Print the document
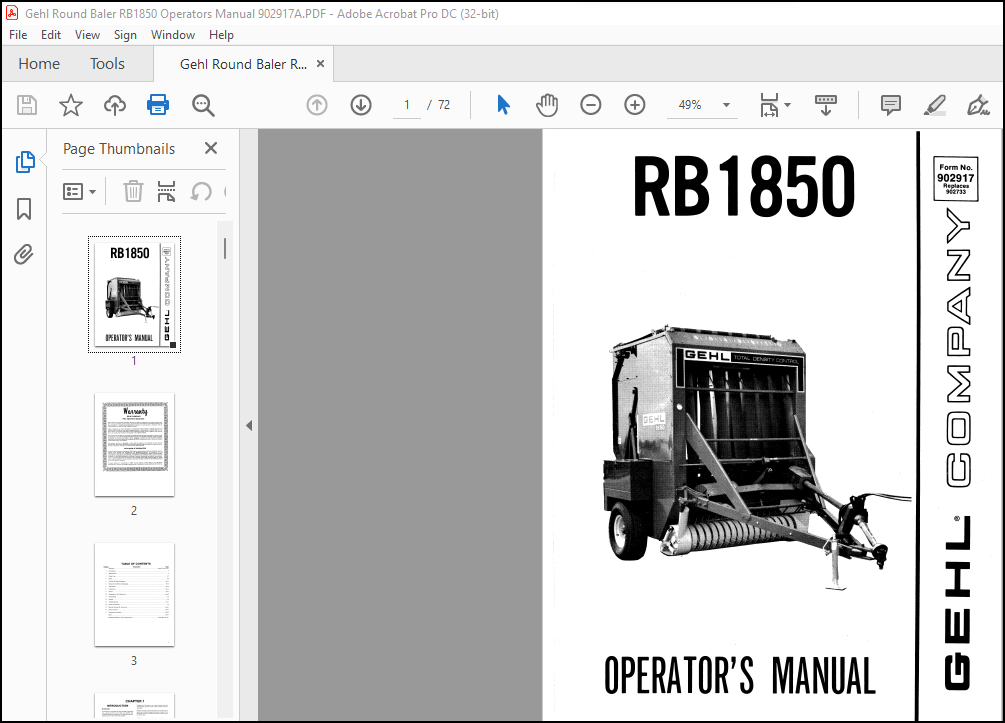The height and width of the screenshot is (723, 1005). coord(158,104)
